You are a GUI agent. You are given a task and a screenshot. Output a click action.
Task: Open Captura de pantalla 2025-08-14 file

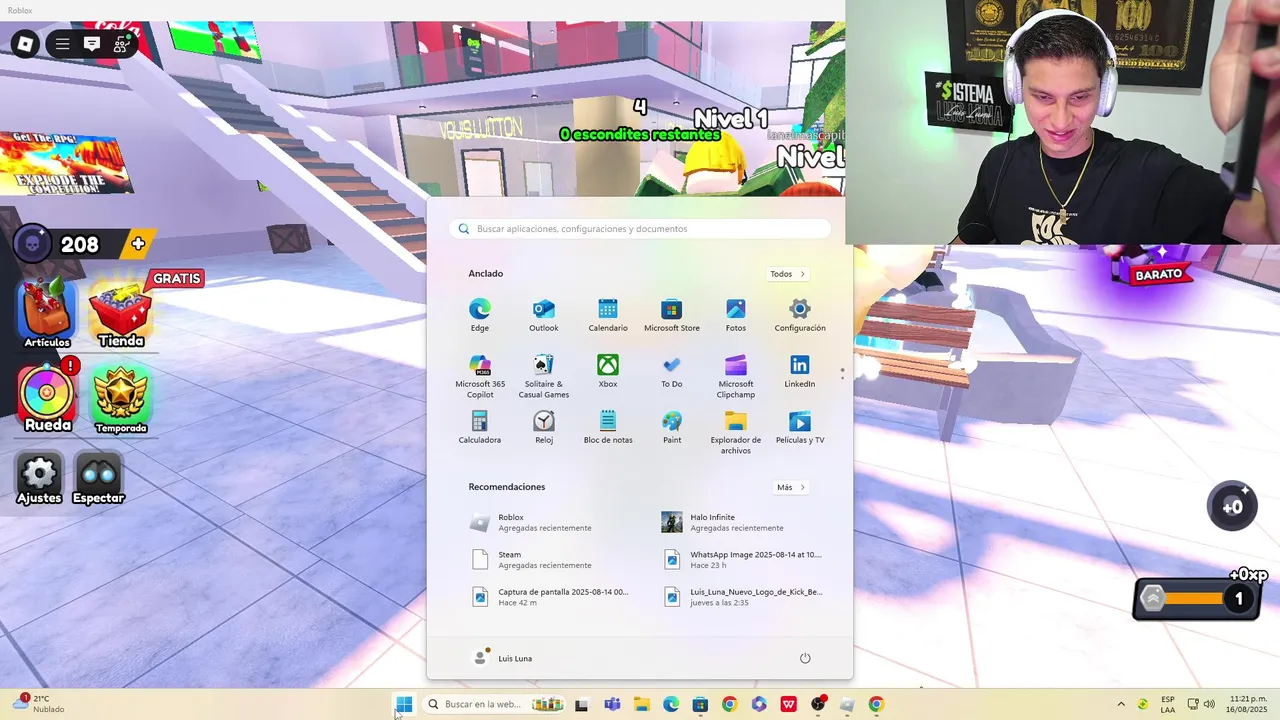click(x=548, y=597)
